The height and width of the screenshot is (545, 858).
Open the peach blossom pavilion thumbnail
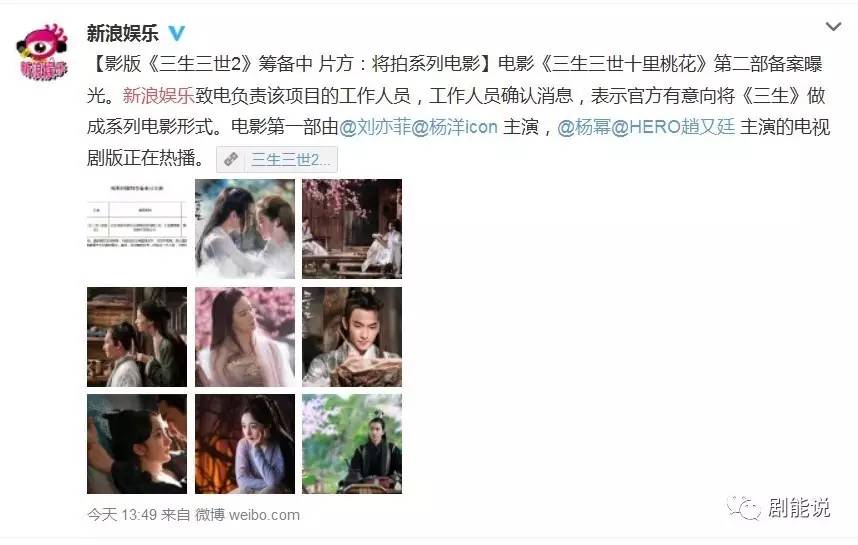(352, 229)
